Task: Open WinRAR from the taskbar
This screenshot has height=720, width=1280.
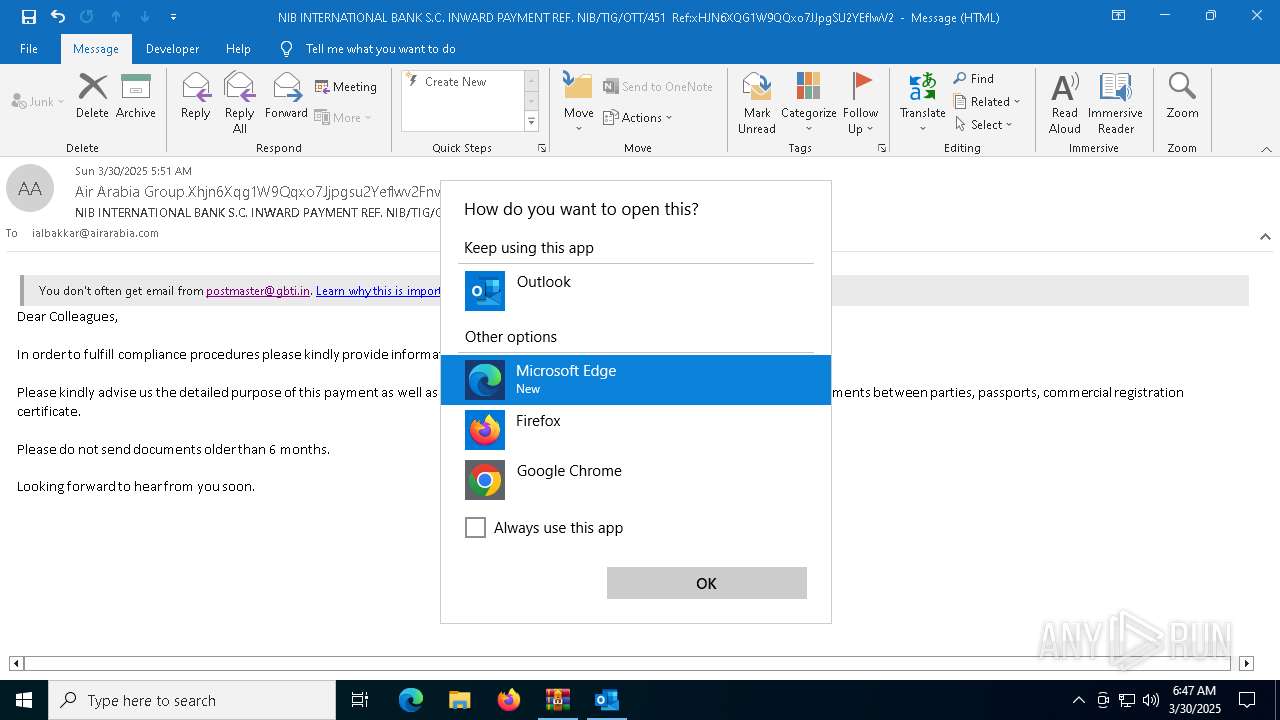Action: coord(557,700)
